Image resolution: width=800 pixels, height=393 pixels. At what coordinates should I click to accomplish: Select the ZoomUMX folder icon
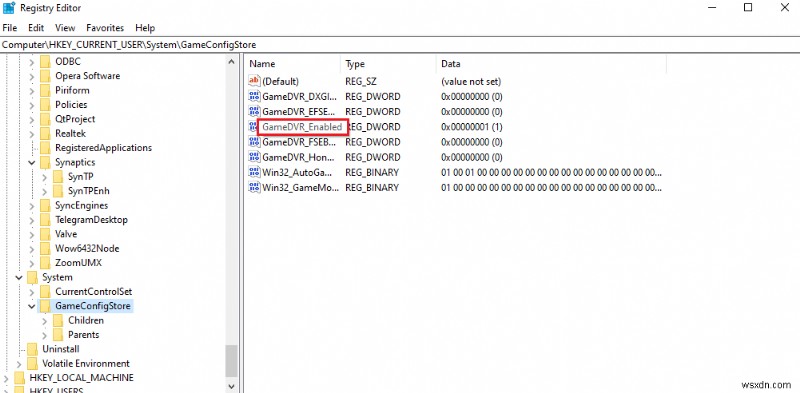(x=46, y=263)
